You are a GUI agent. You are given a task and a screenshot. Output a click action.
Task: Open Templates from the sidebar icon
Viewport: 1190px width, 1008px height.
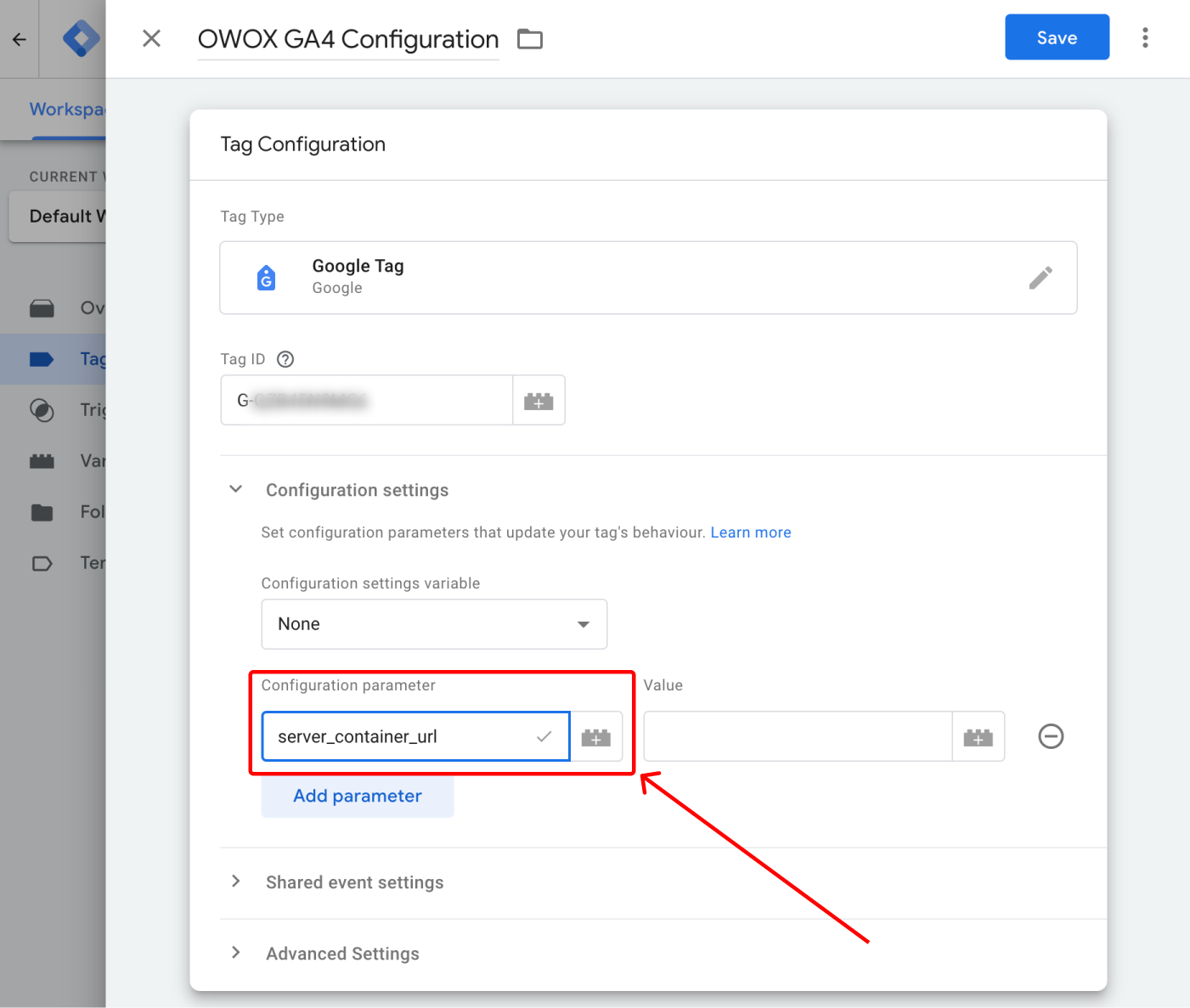point(42,563)
